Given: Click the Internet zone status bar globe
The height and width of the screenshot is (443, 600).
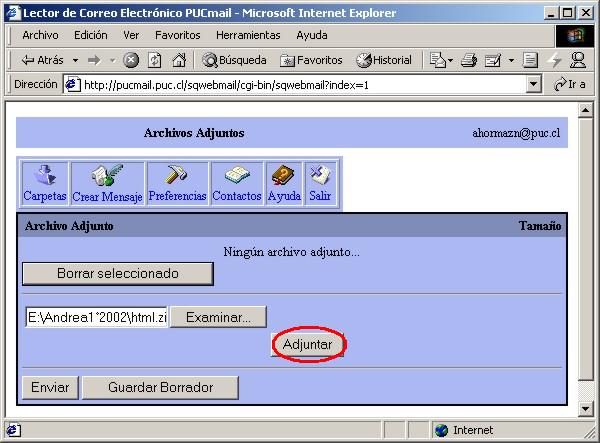Looking at the screenshot, I should pyautogui.click(x=442, y=430).
